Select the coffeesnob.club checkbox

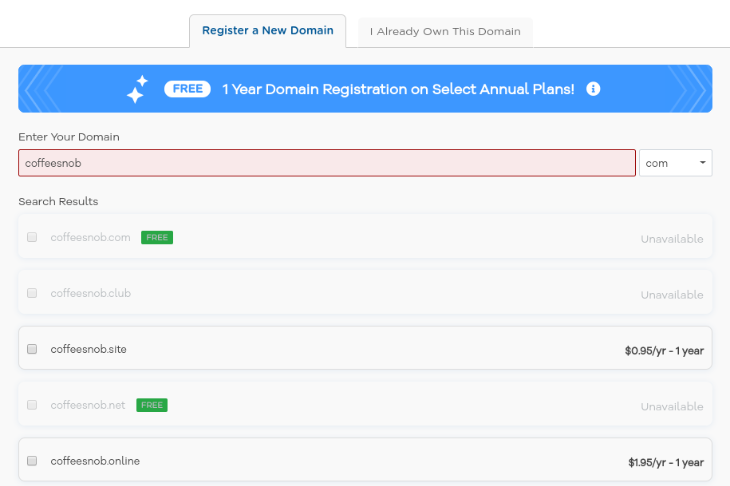[x=32, y=293]
